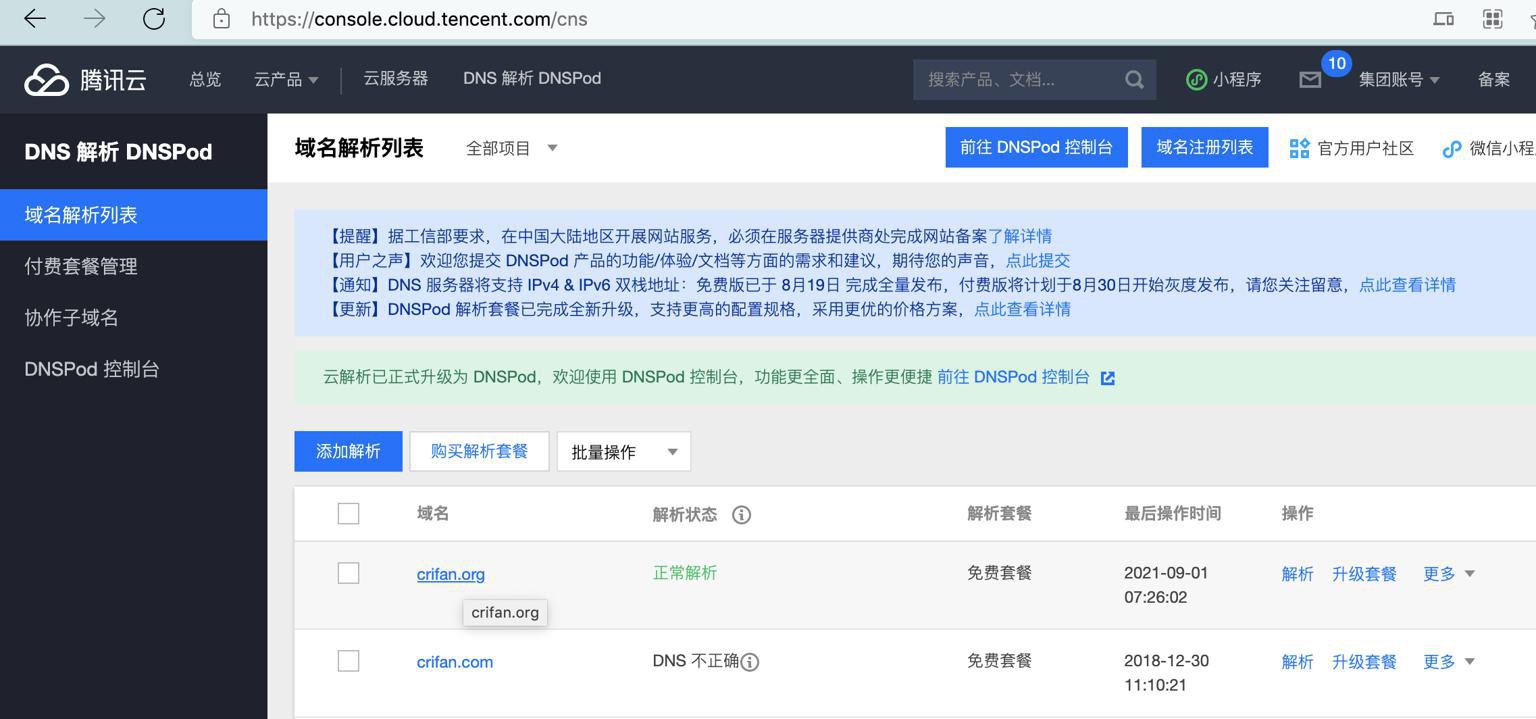Click the 添加解析 button
The height and width of the screenshot is (719, 1536).
click(x=348, y=451)
